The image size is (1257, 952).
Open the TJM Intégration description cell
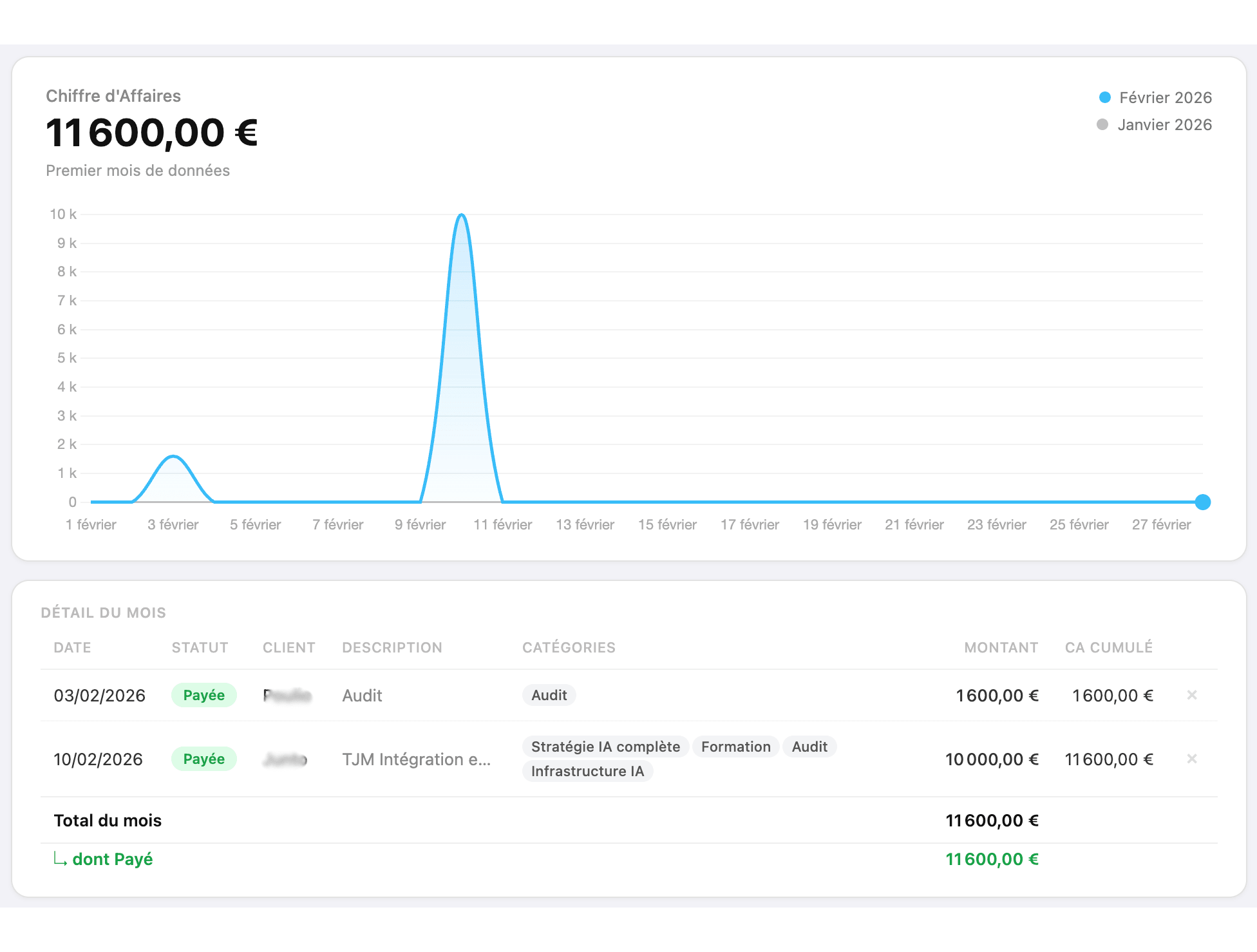[x=416, y=759]
